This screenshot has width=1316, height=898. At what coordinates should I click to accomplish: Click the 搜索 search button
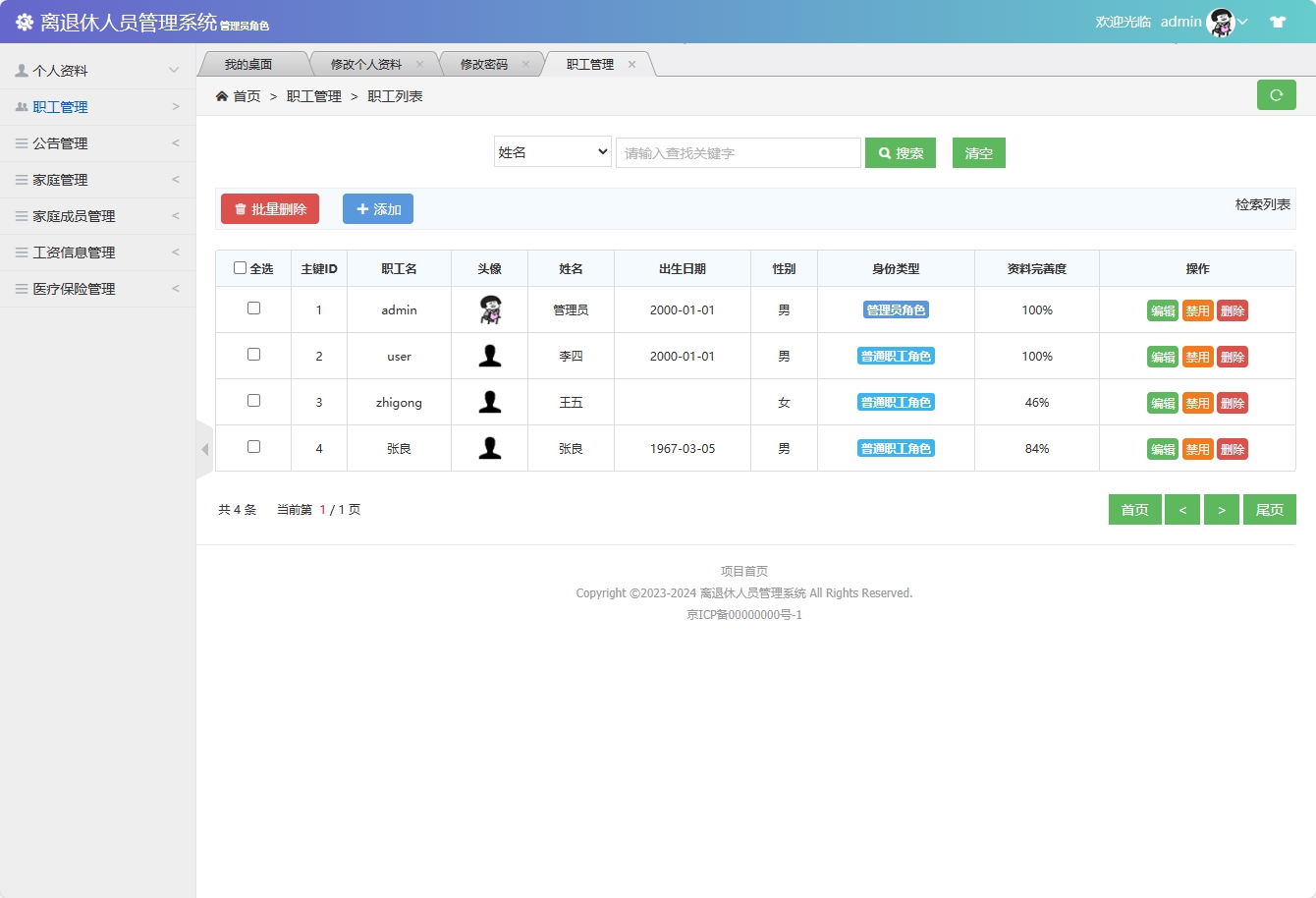(900, 152)
